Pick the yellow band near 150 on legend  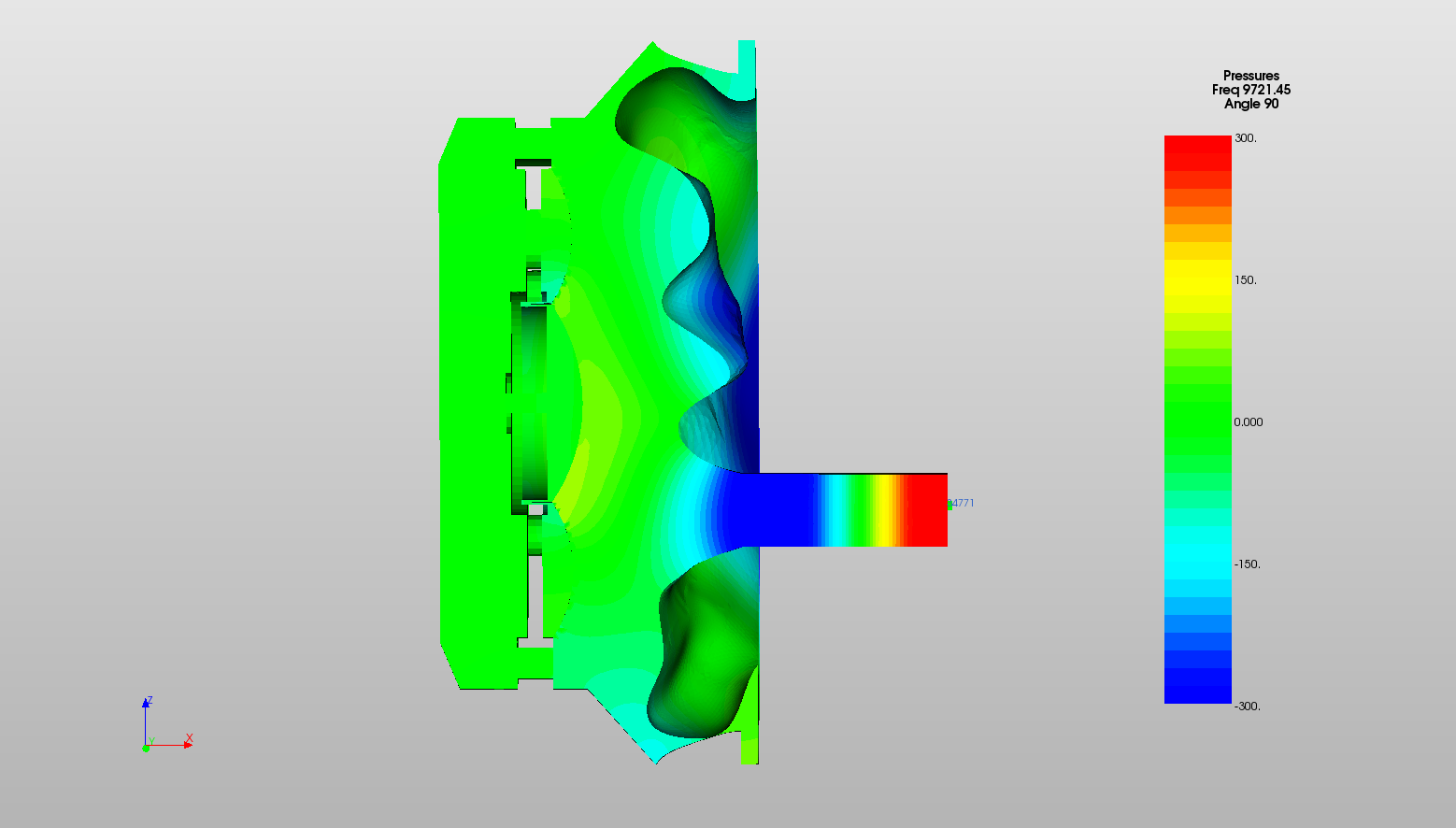1197,278
